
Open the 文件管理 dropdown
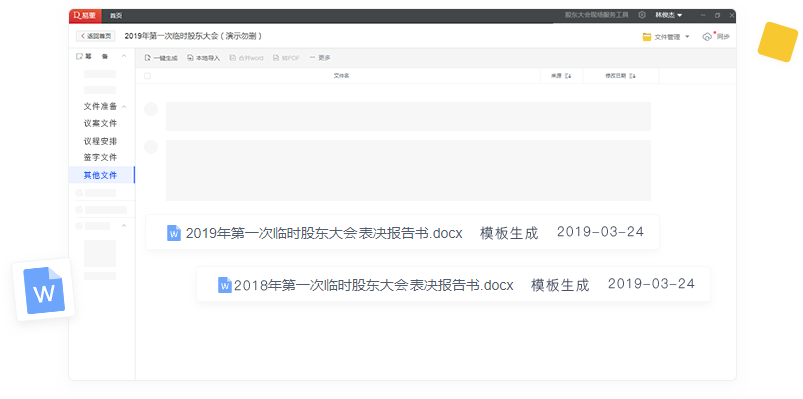click(666, 37)
